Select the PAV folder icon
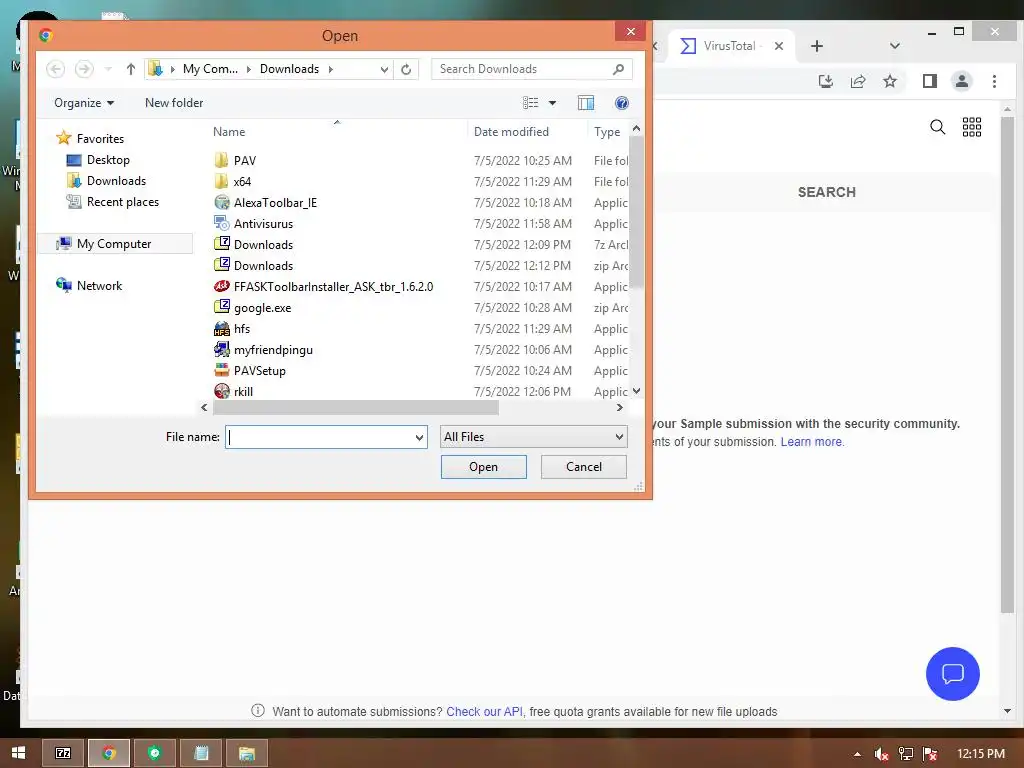Image resolution: width=1024 pixels, height=768 pixels. (221, 160)
